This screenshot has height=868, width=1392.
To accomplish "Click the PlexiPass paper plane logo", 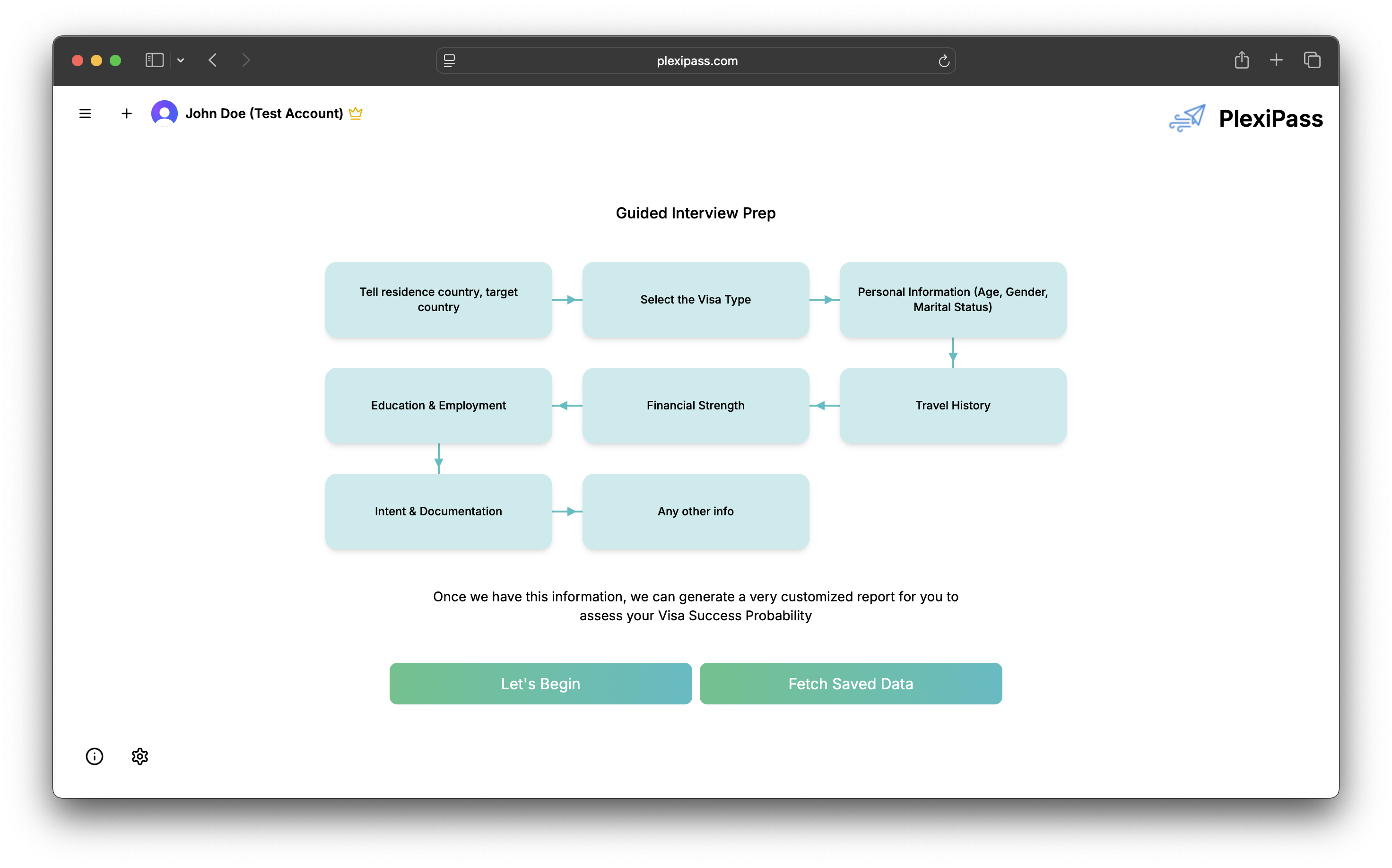I will [x=1187, y=118].
